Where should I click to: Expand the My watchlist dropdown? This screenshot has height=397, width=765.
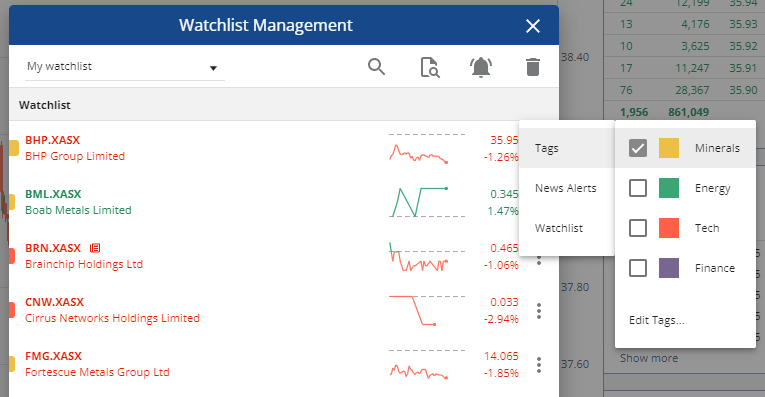coord(124,67)
